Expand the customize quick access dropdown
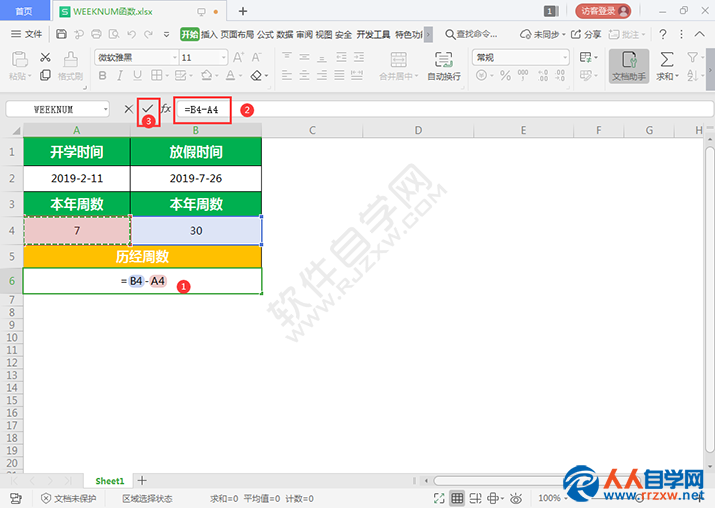Screen dimensions: 715x508 pos(166,34)
